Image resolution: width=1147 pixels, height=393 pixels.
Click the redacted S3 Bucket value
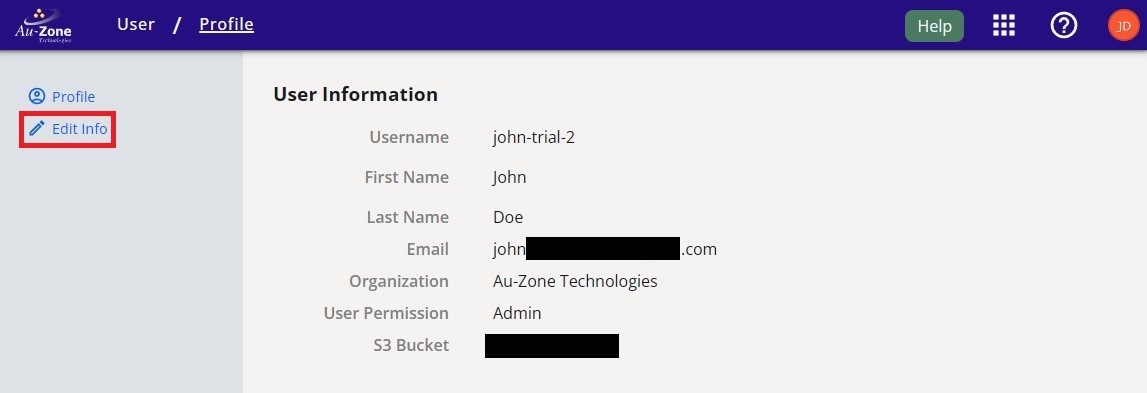[x=552, y=345]
